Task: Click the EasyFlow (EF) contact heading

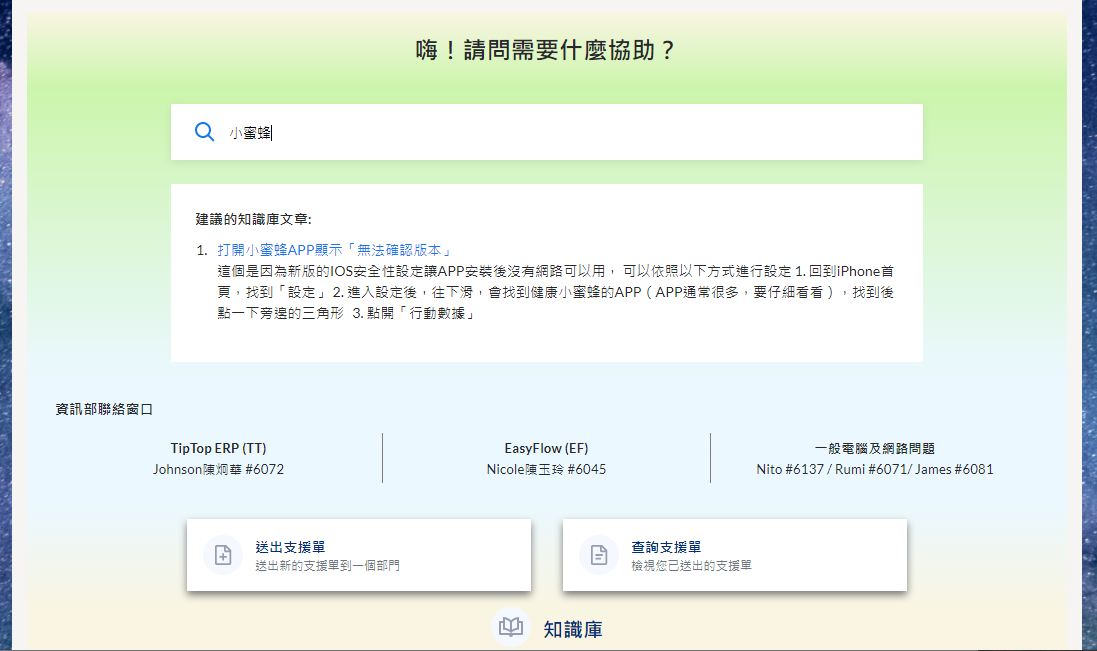Action: 546,449
